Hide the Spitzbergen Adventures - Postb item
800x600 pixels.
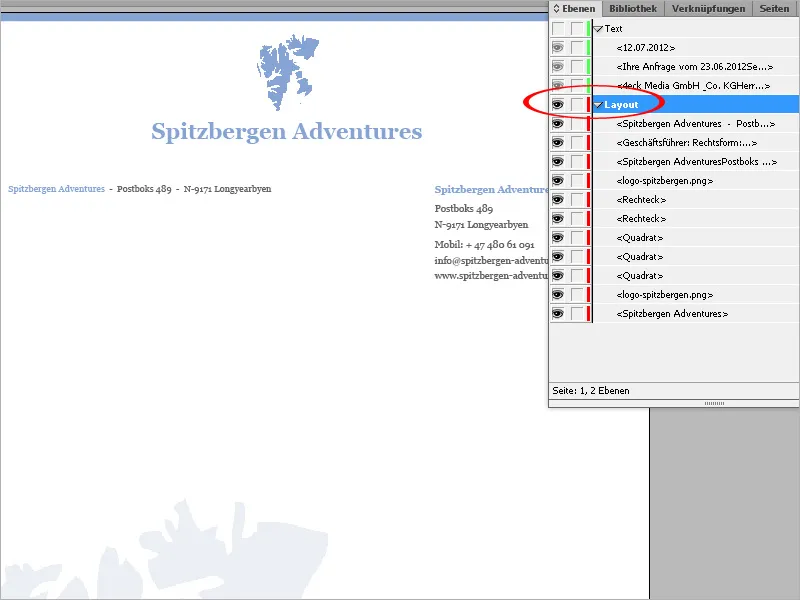click(x=558, y=123)
